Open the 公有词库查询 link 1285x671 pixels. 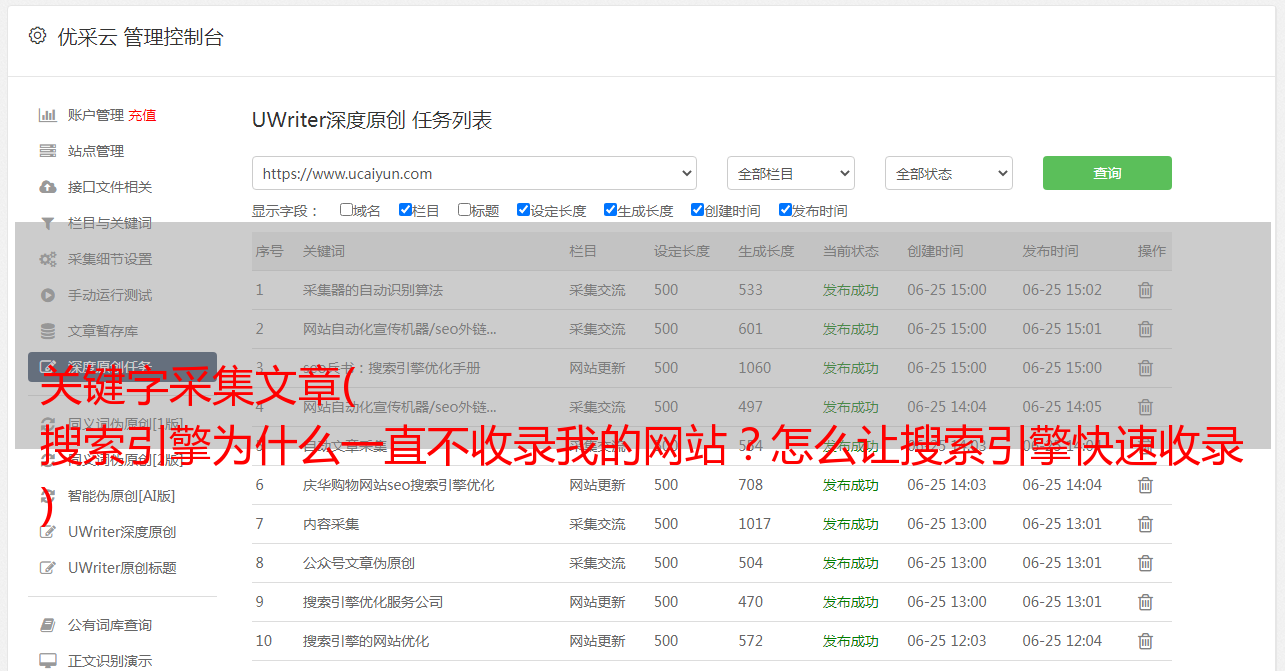(x=110, y=625)
